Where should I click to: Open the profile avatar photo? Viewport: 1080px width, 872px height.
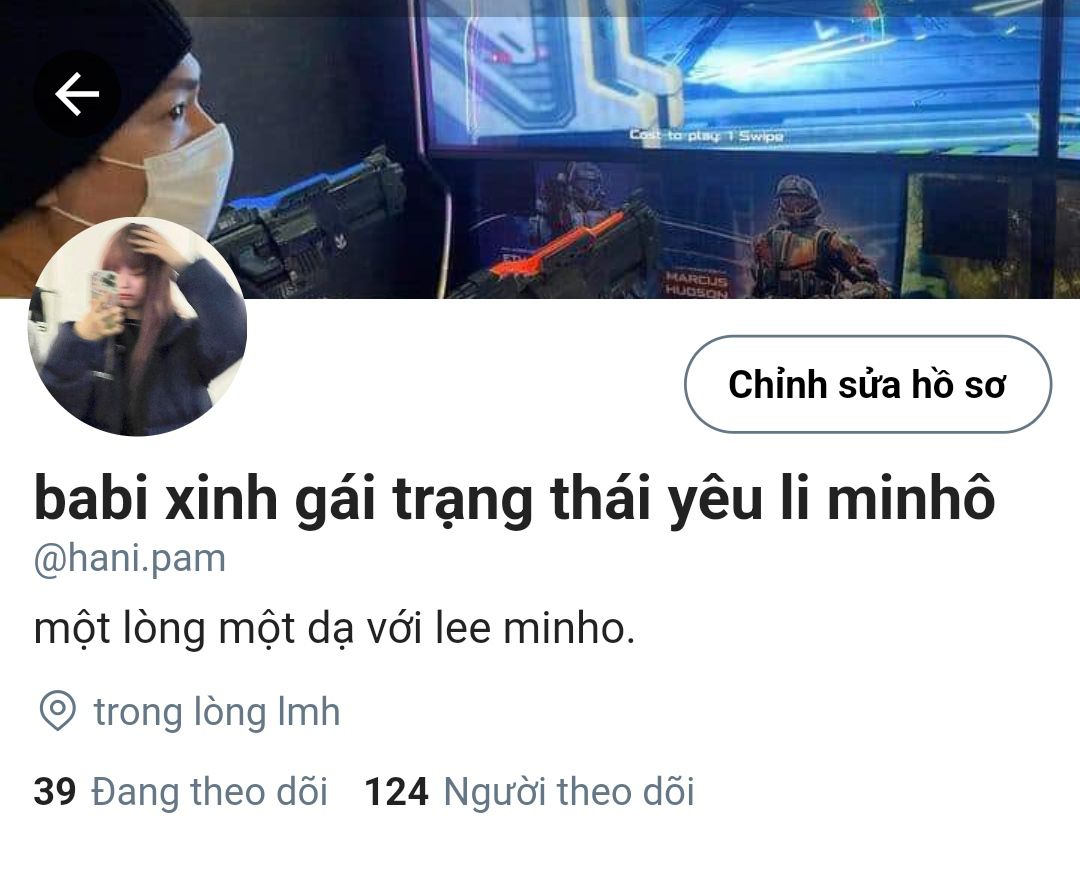coord(138,326)
